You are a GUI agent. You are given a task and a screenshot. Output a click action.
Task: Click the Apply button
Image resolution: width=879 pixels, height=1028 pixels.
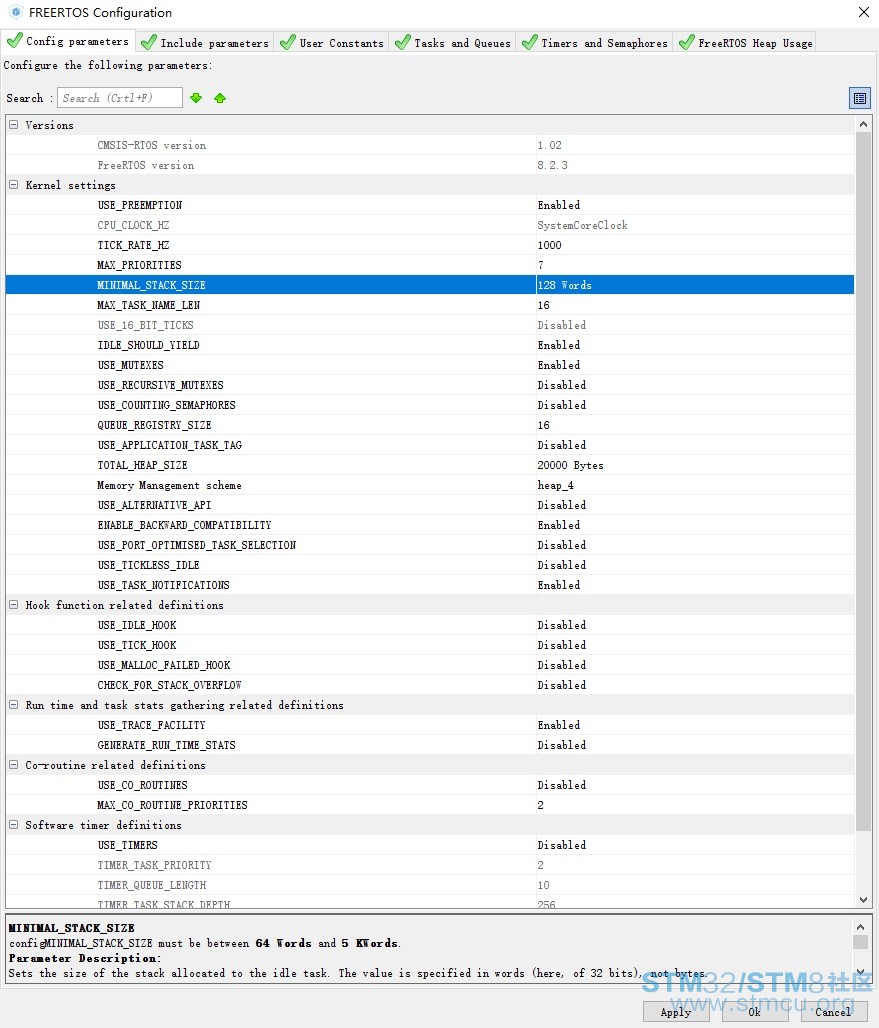676,1012
